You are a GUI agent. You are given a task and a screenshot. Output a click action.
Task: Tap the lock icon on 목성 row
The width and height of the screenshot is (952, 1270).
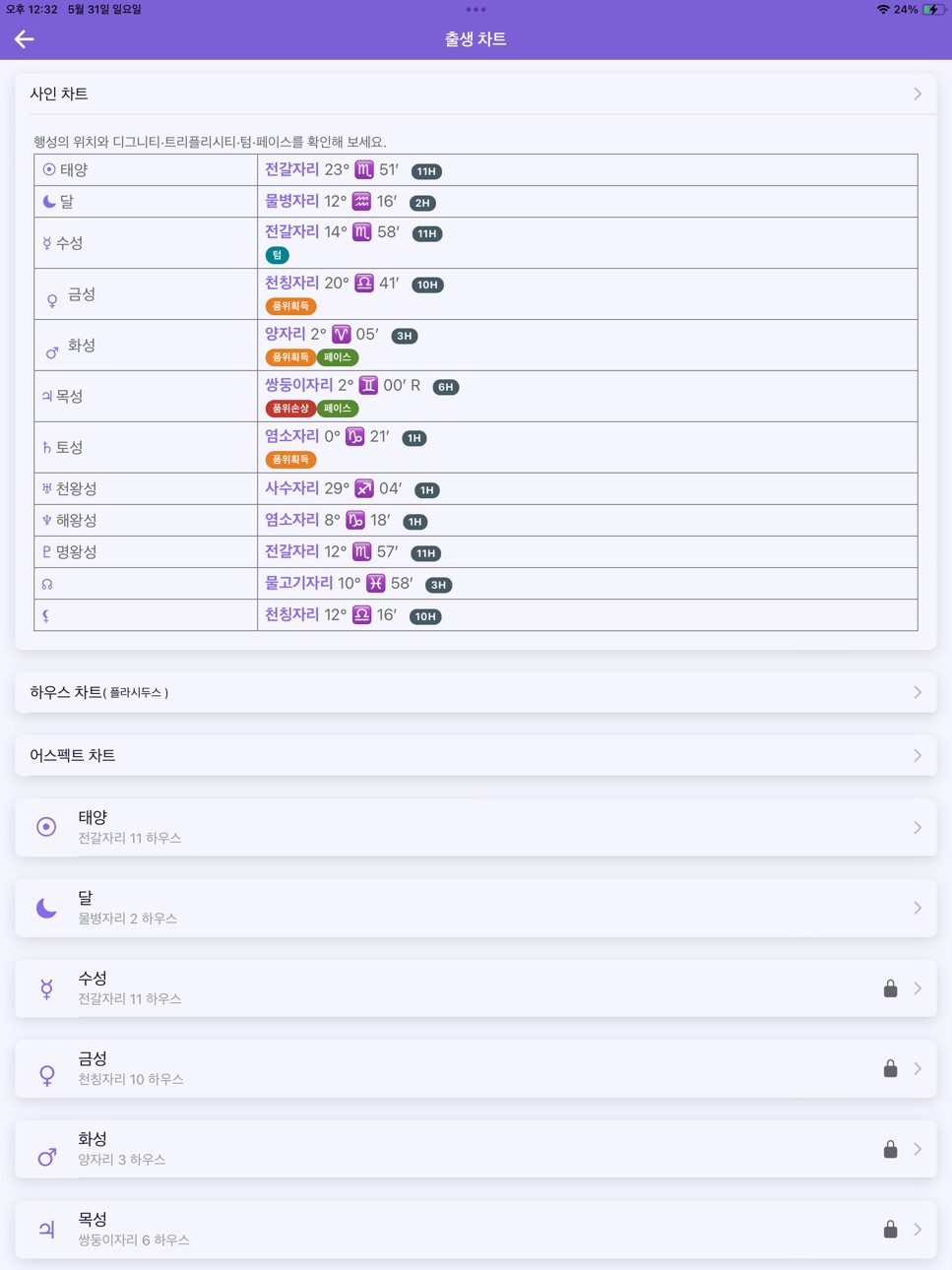[x=890, y=1229]
